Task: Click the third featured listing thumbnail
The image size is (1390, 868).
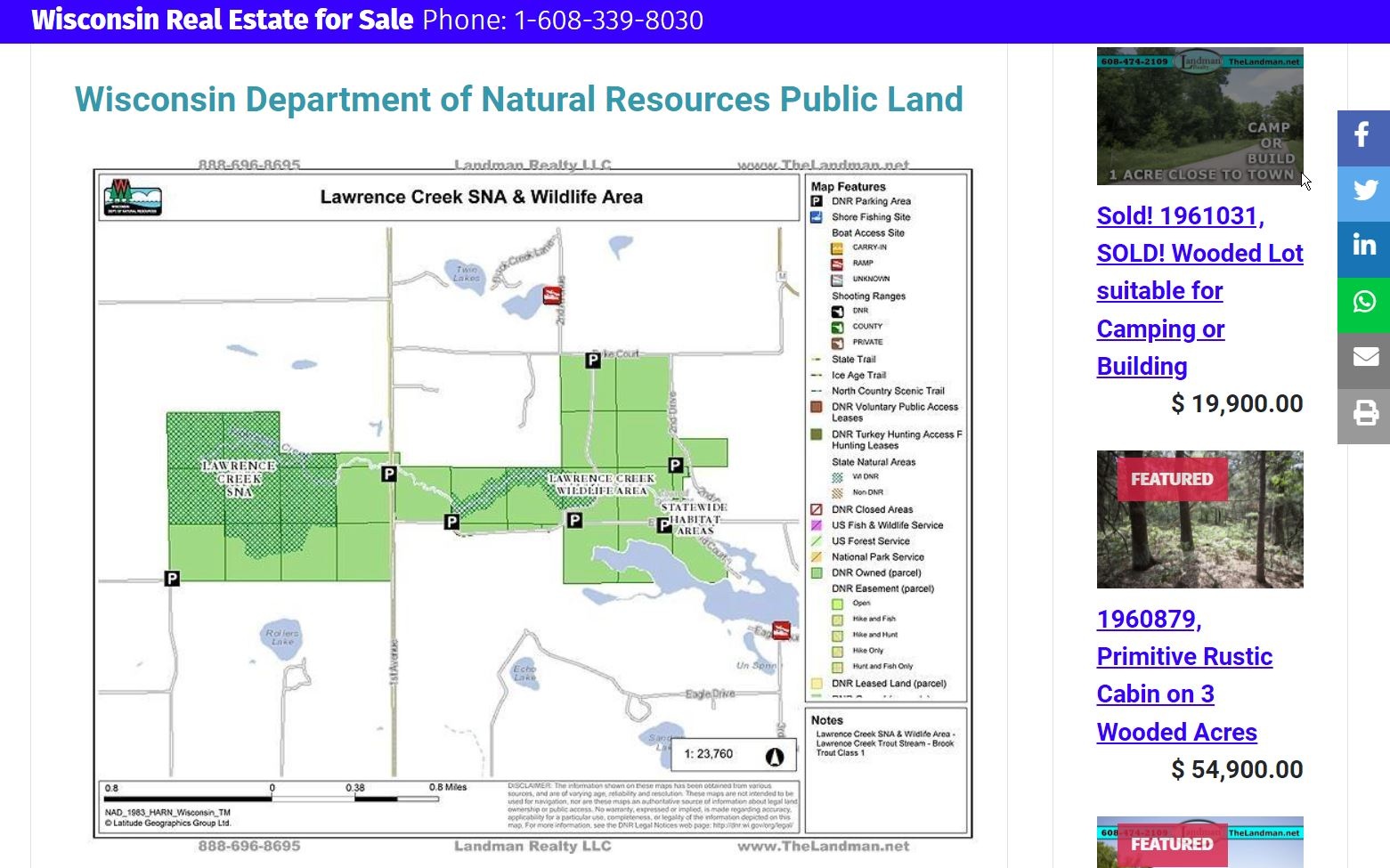Action: coord(1199,842)
